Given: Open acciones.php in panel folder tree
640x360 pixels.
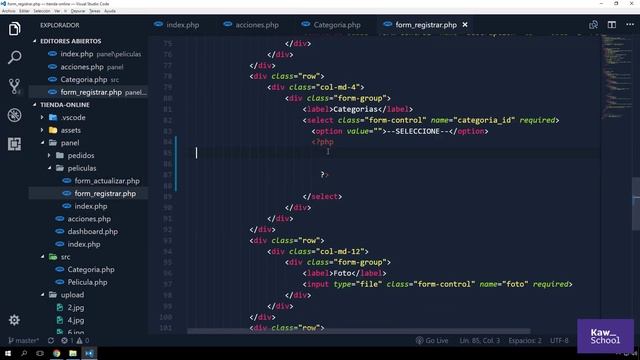Looking at the screenshot, I should (89, 219).
